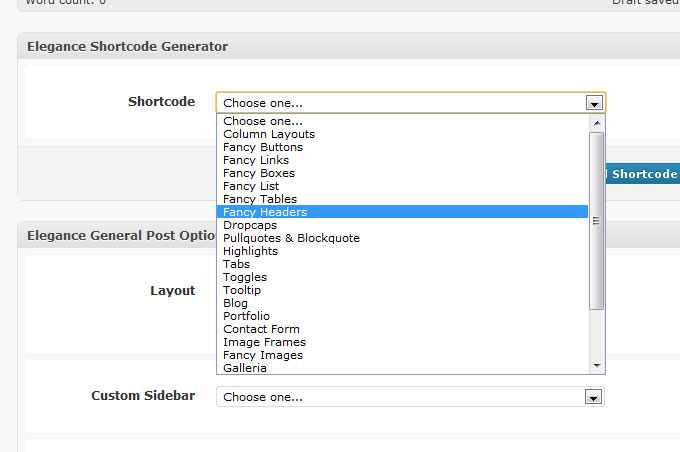Pick Fancy Links from dropdown list

[402, 160]
